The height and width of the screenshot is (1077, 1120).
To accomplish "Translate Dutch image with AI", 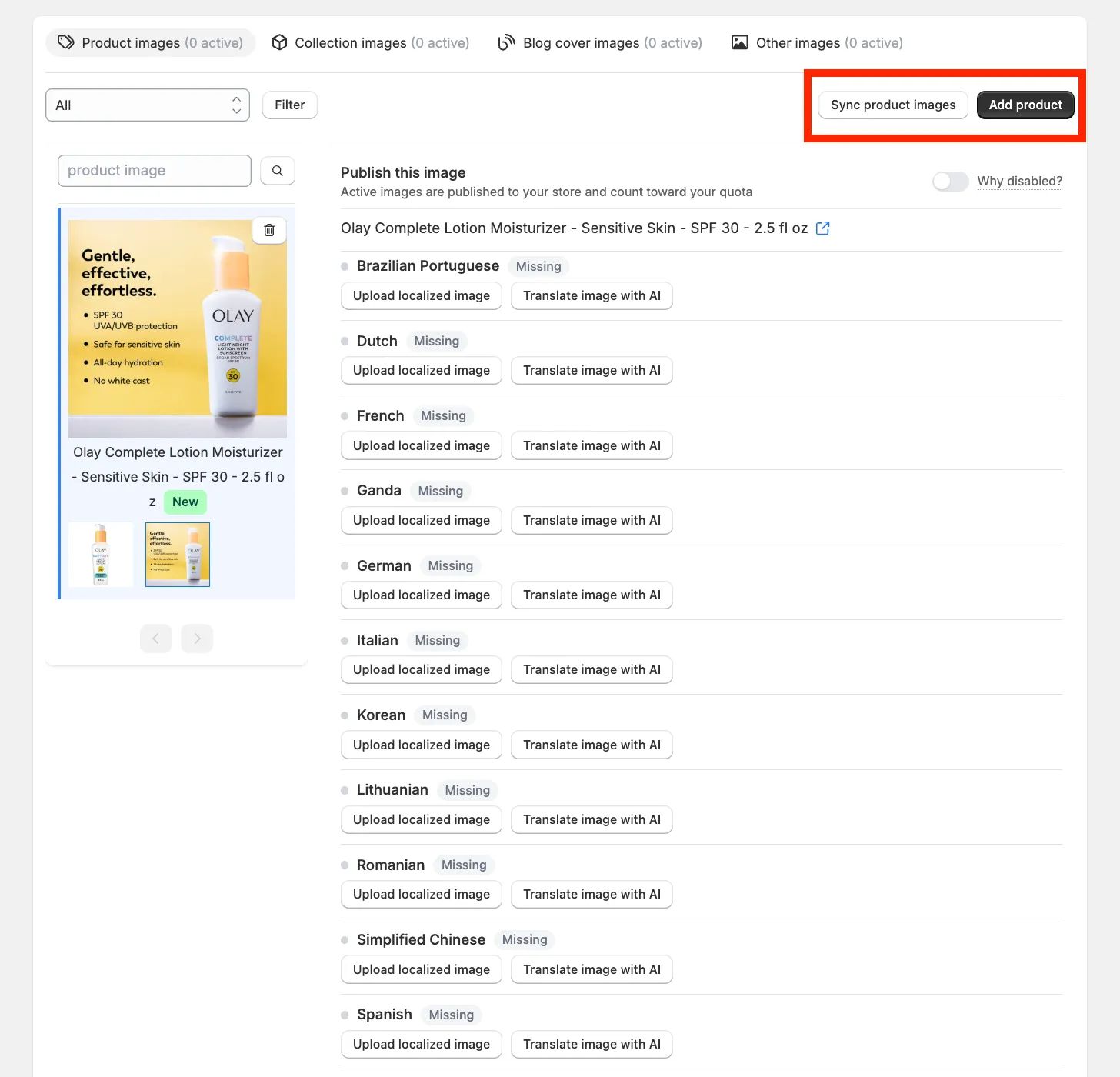I will coord(592,371).
